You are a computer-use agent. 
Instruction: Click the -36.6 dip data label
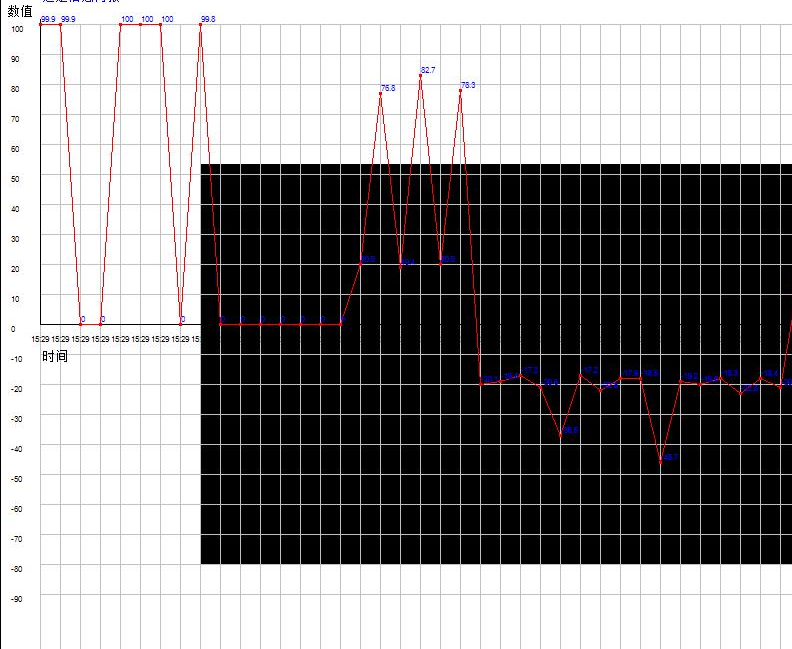pyautogui.click(x=570, y=430)
